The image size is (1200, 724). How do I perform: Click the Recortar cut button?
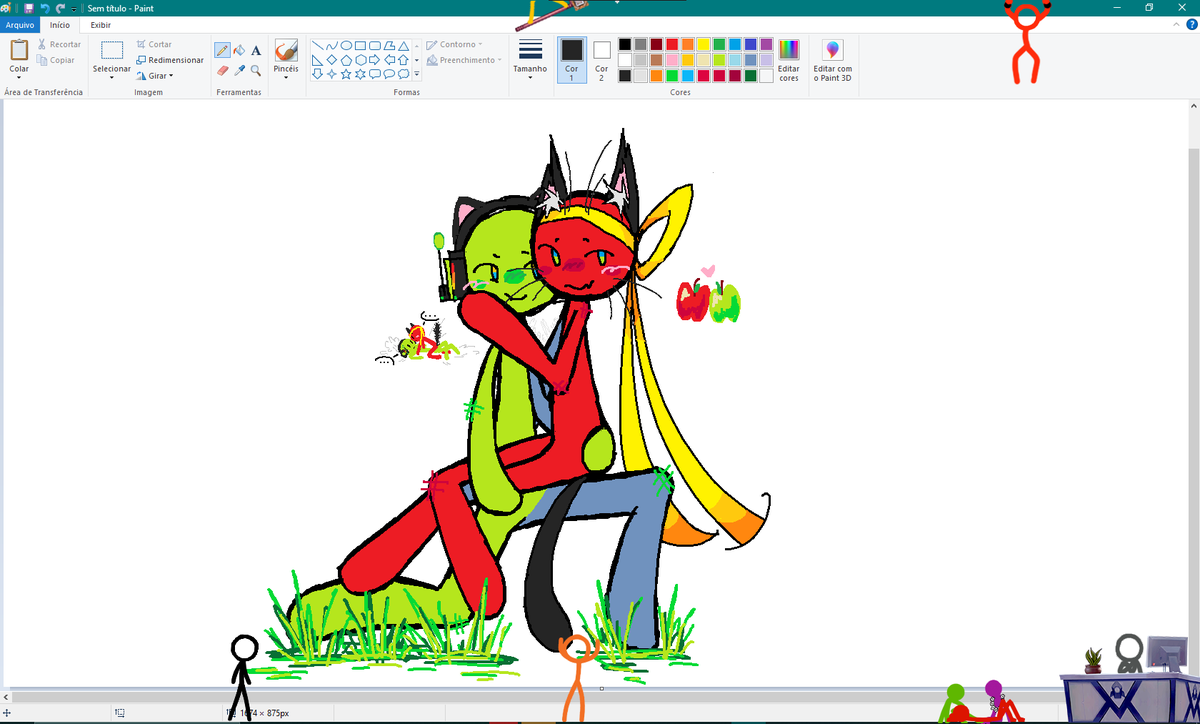click(x=59, y=44)
